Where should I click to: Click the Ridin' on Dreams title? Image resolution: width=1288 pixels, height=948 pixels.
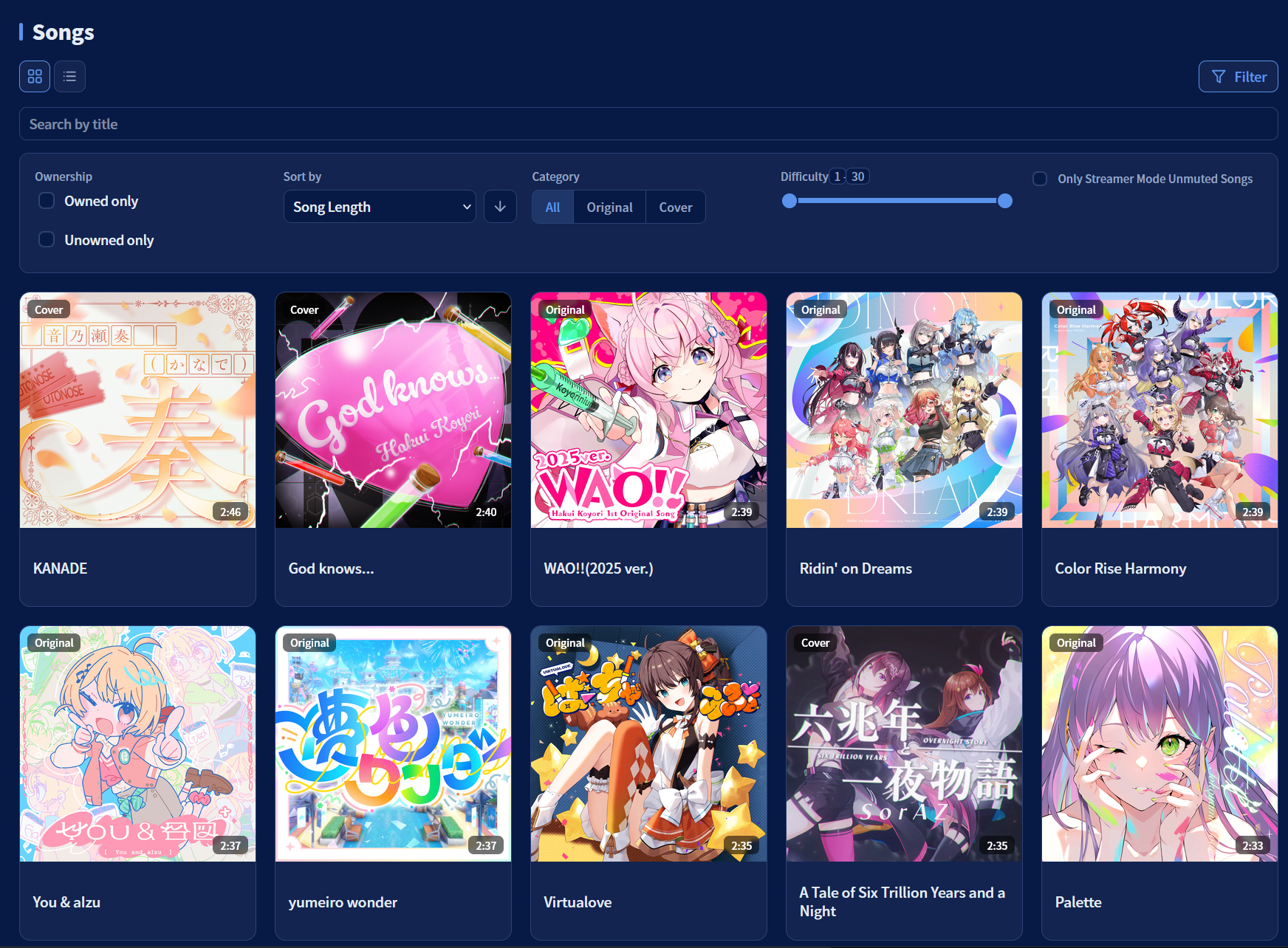click(856, 569)
